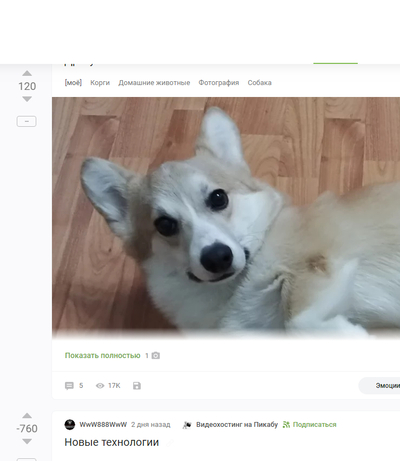This screenshot has width=400, height=461.
Task: Open WwW888WwW user avatar
Action: [70, 425]
